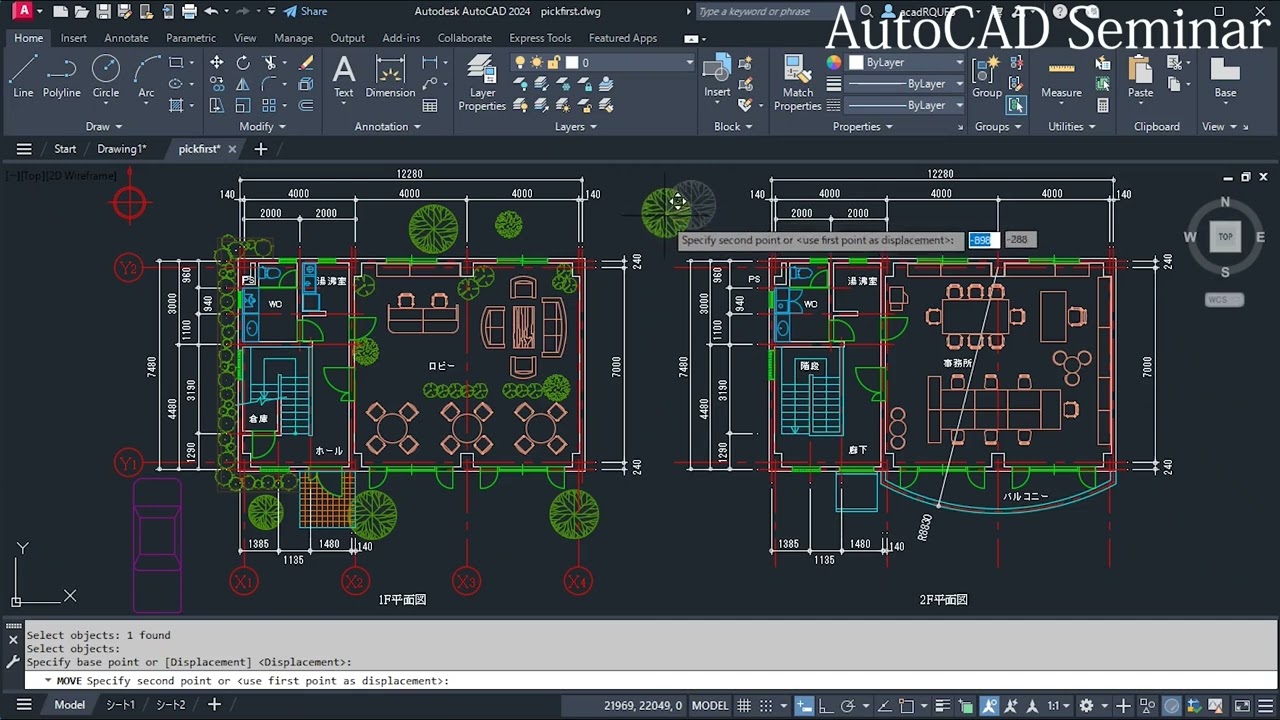1280x720 pixels.
Task: Click the Share button
Action: pos(305,12)
